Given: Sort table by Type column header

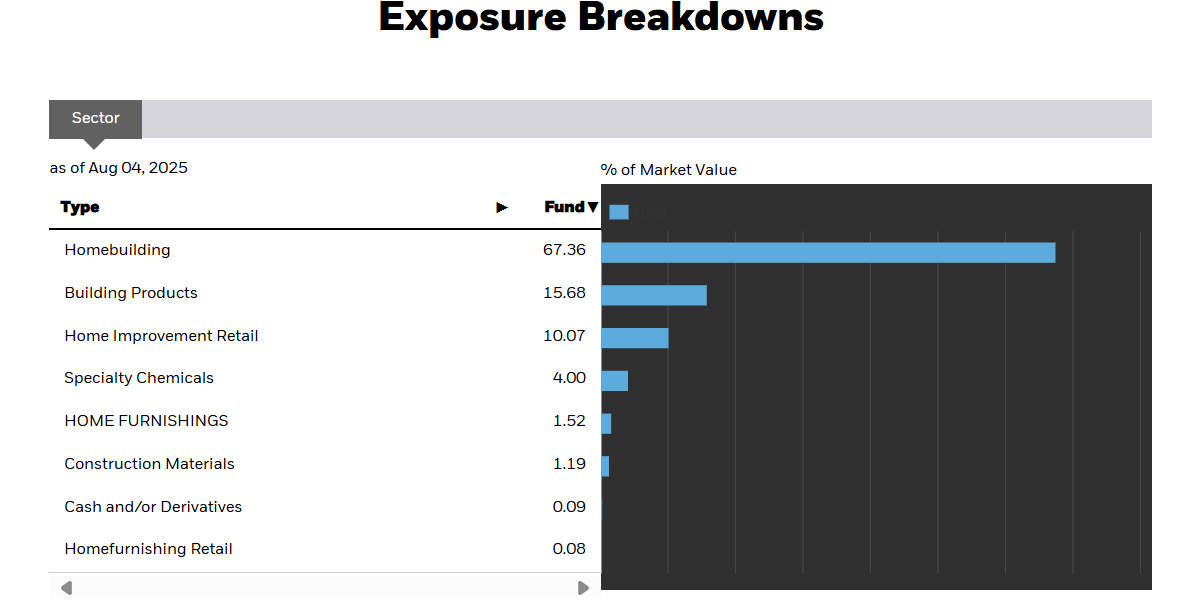Looking at the screenshot, I should 80,207.
